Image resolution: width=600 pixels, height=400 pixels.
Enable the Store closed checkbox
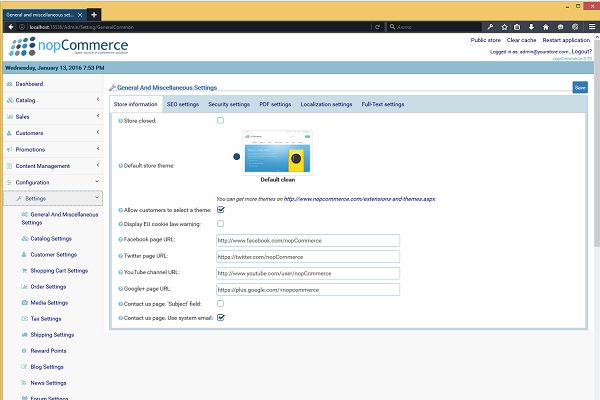[x=220, y=120]
